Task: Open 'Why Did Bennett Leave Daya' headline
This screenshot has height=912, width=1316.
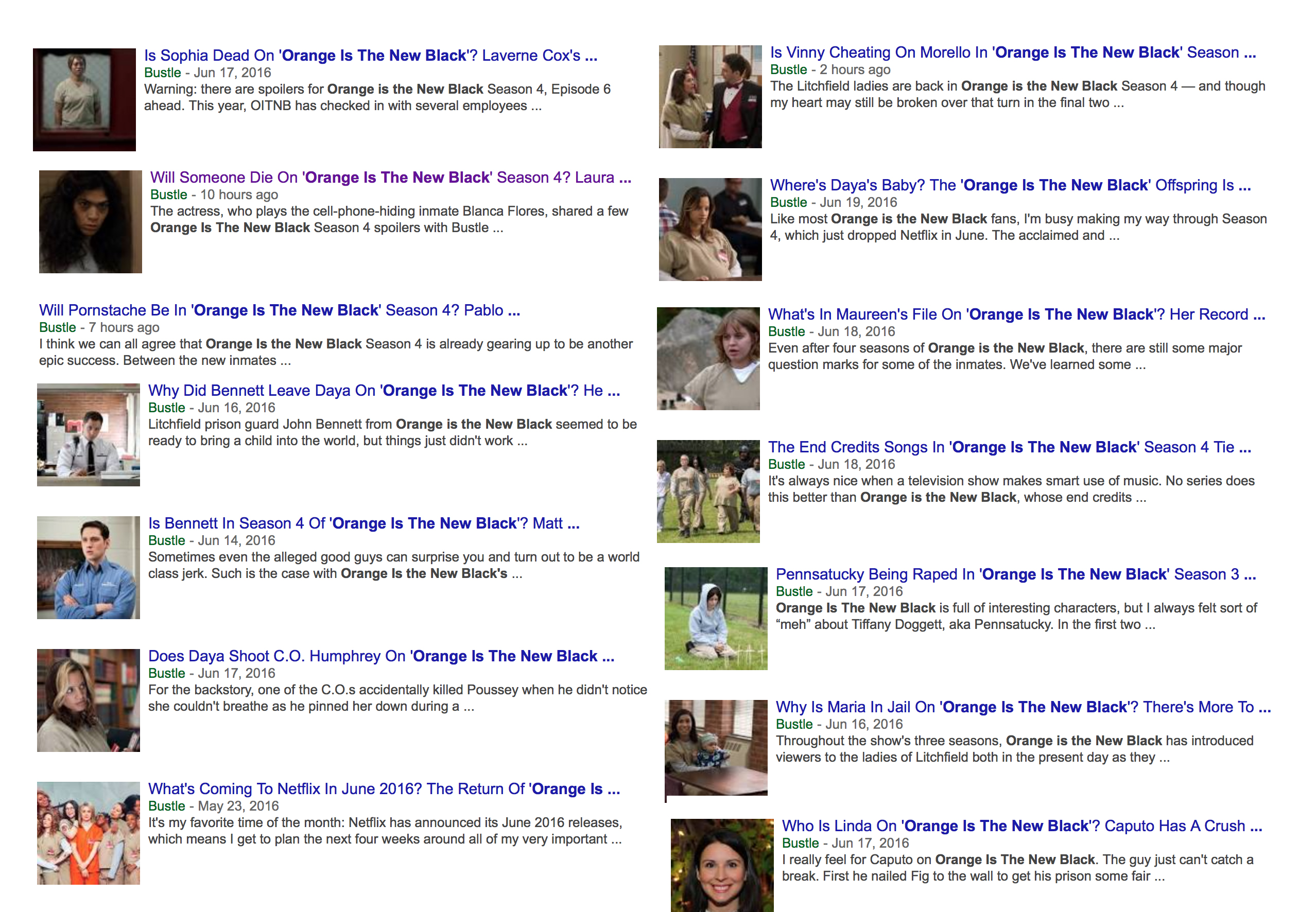Action: [x=384, y=391]
